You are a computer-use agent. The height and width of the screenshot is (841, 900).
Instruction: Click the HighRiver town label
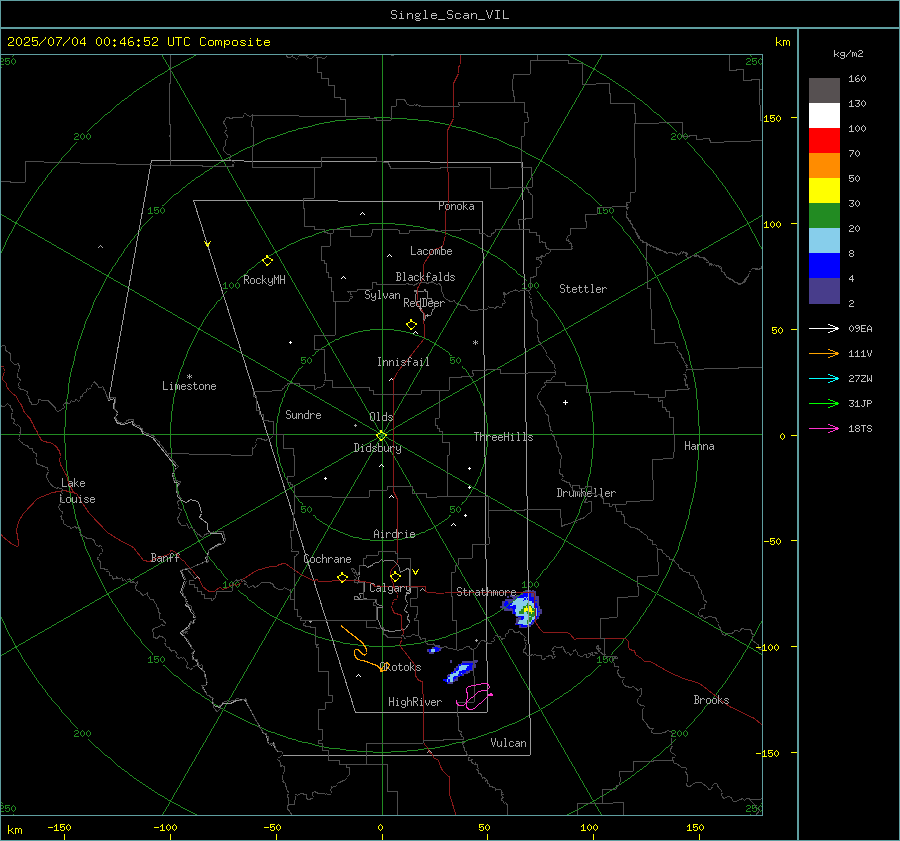pyautogui.click(x=415, y=702)
